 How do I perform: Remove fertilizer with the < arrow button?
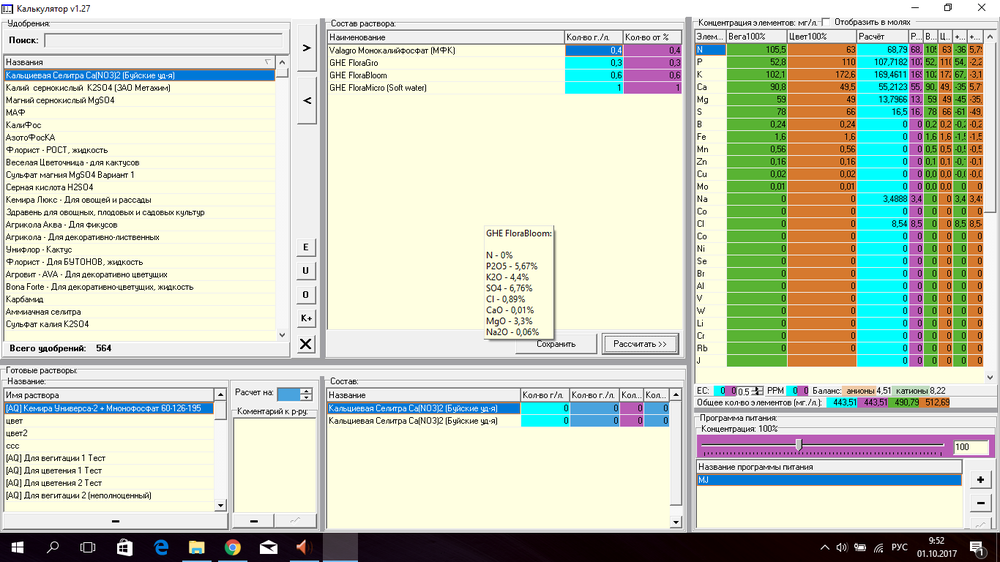[307, 100]
